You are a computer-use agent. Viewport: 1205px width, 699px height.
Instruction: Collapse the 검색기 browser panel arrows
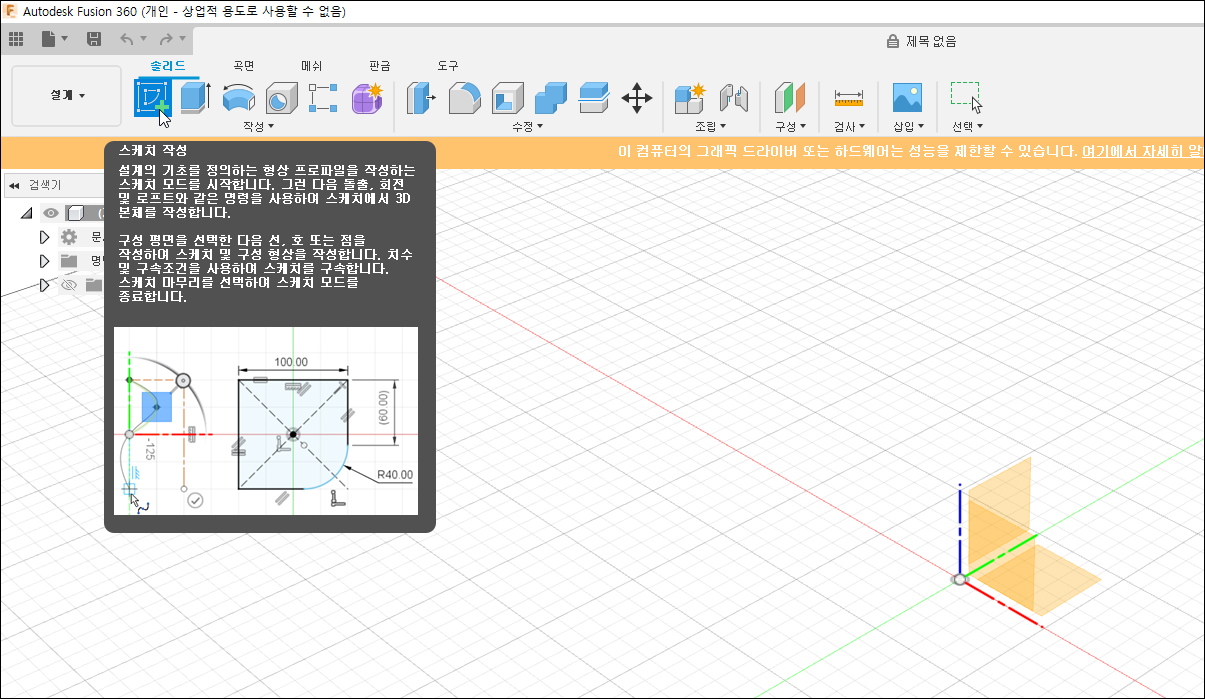(x=14, y=185)
